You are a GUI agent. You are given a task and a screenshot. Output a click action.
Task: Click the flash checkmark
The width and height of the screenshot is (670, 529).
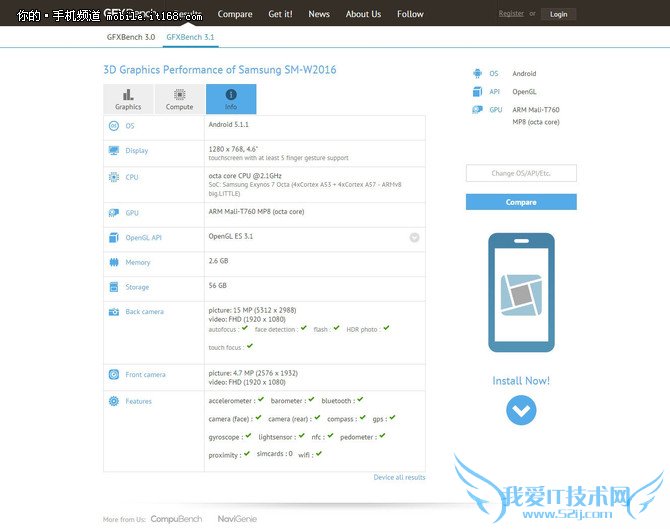(x=337, y=328)
